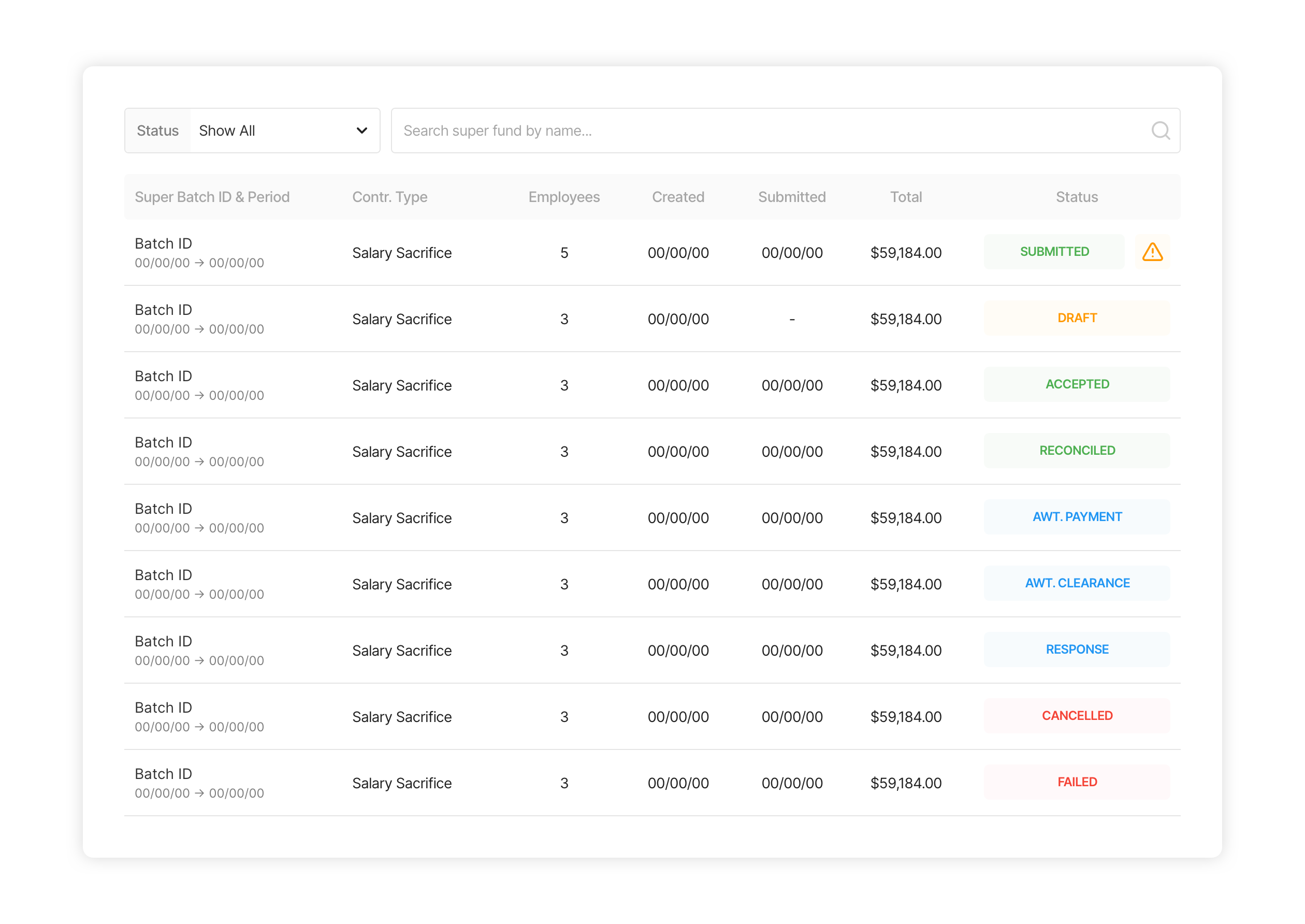Screen dimensions: 1305x924
Task: Select the ACCEPTED status badge
Action: tap(1076, 385)
